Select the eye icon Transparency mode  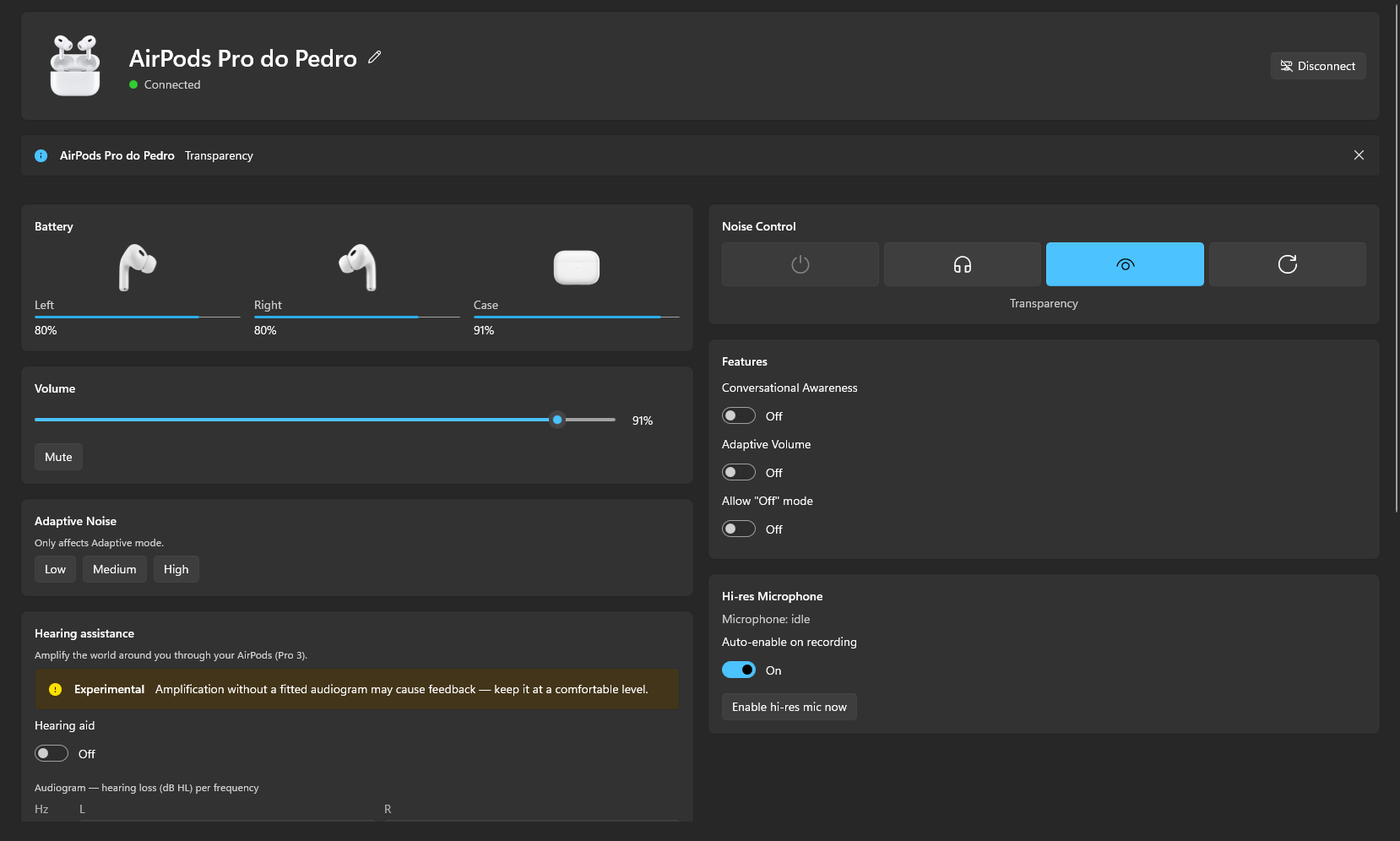pos(1125,264)
